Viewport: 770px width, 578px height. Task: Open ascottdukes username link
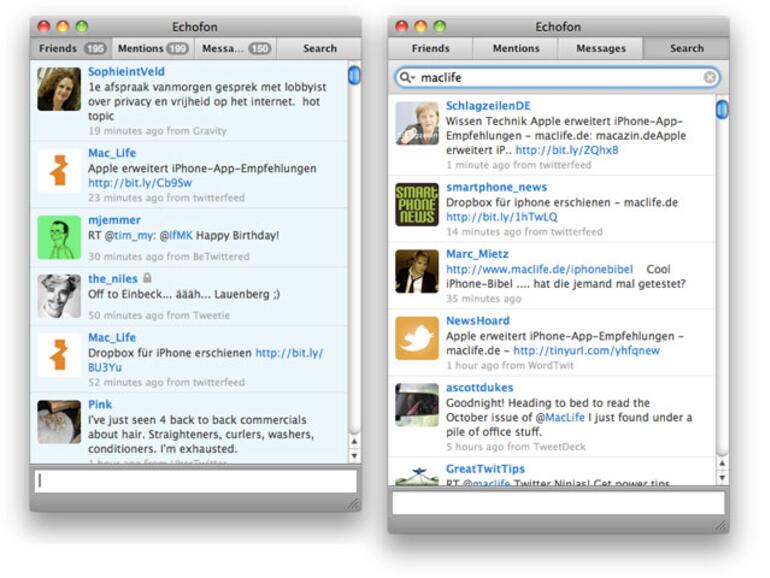[479, 388]
